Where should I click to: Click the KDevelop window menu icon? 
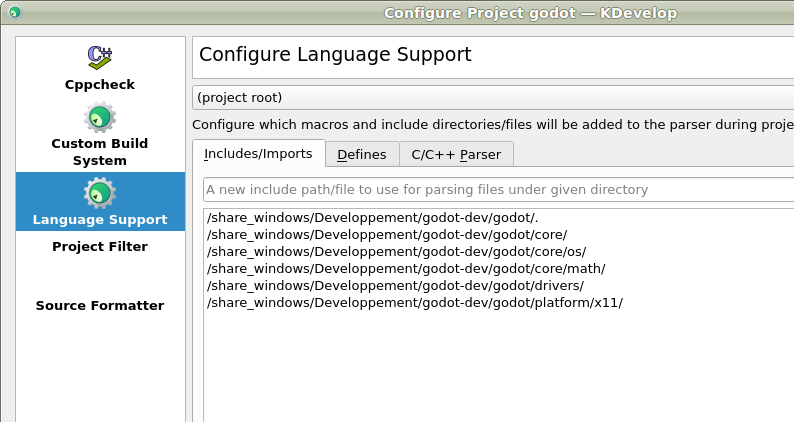(14, 13)
